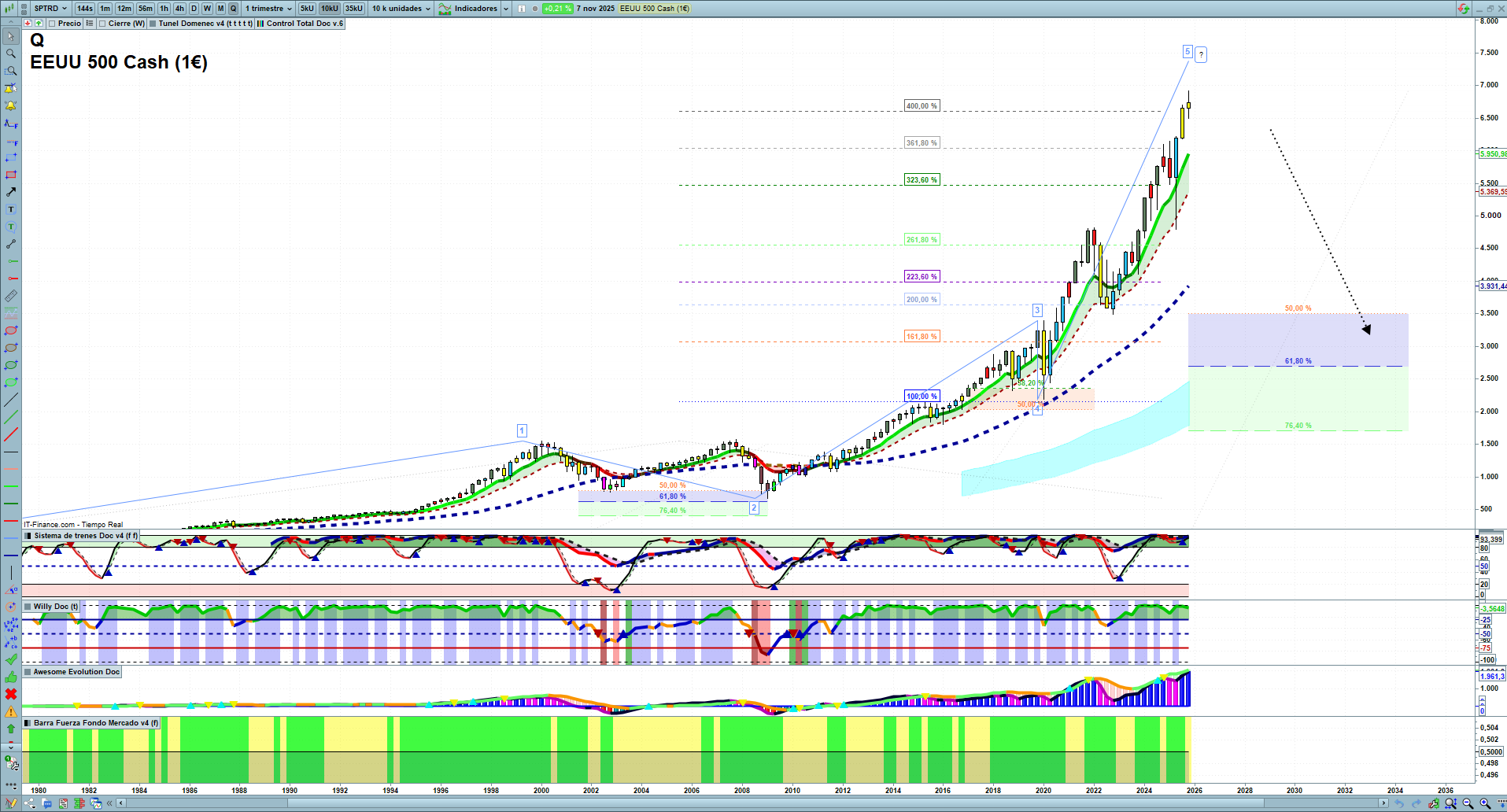The image size is (1507, 812).
Task: Click the redo arrow in bottom bar
Action: [1417, 803]
